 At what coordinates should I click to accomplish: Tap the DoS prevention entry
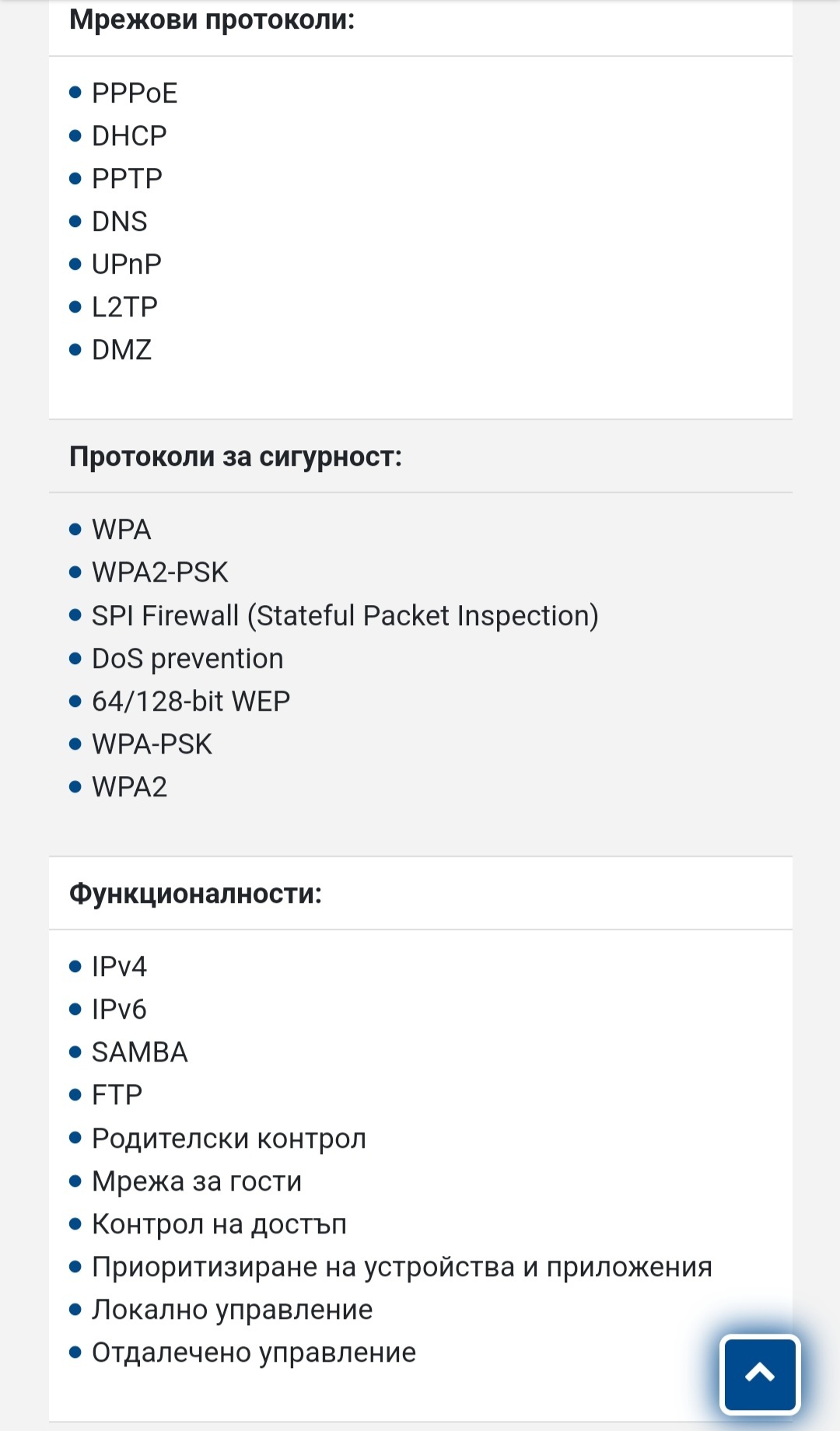coord(187,659)
